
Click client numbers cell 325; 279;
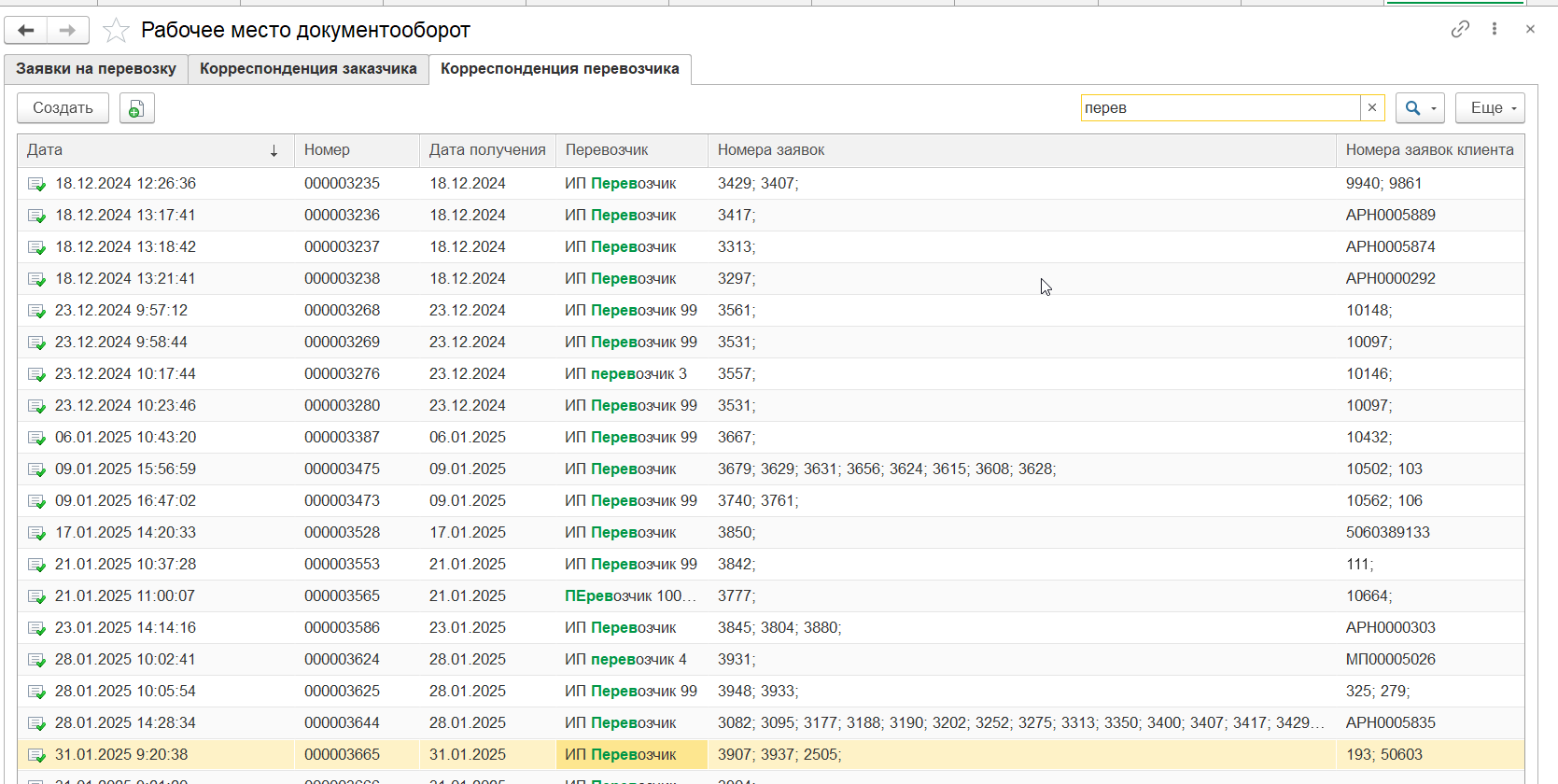click(x=1430, y=692)
